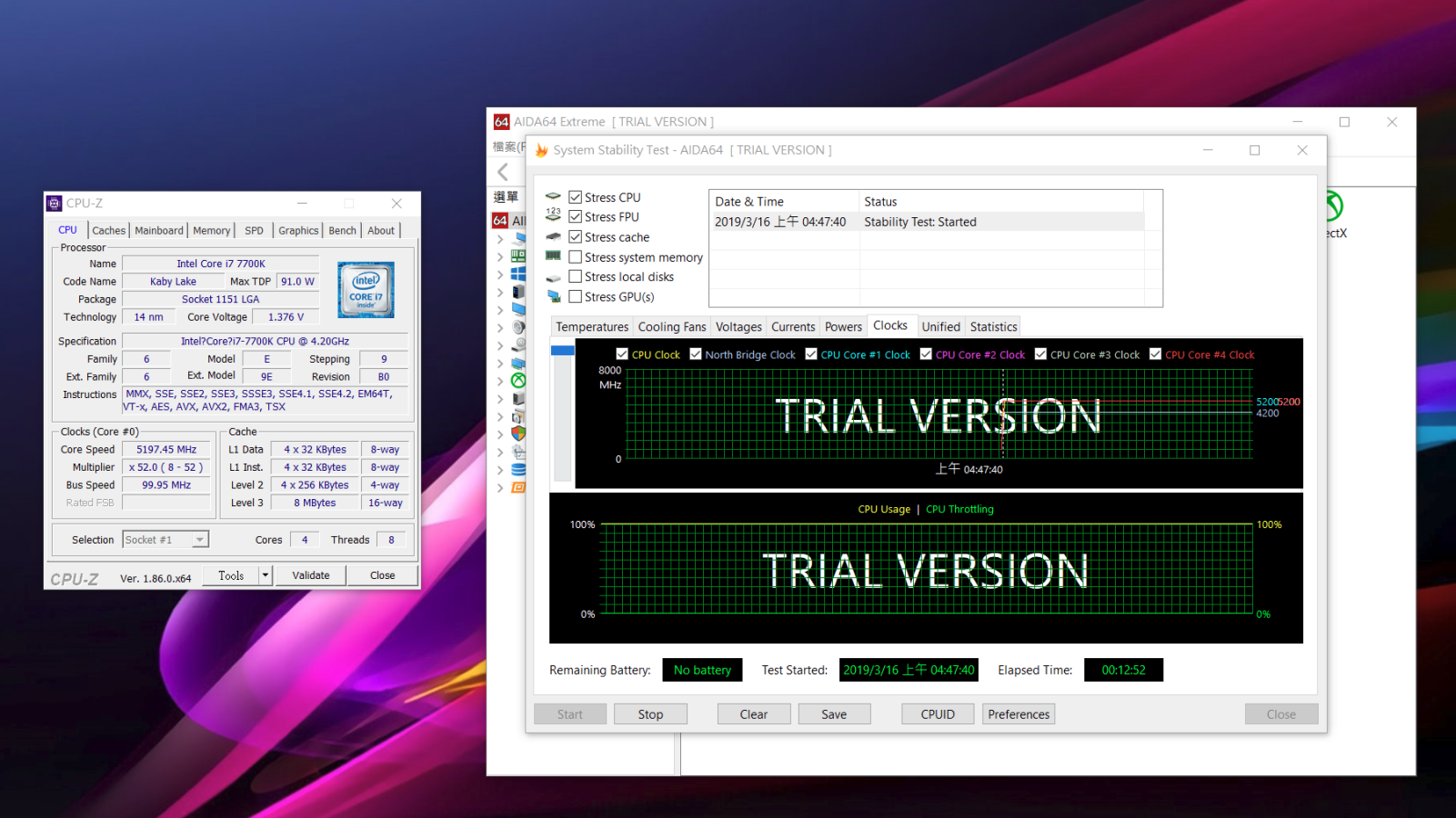The image size is (1456, 818).
Task: Click the Intel Core i7 logo in CPU-Z
Action: 366,290
